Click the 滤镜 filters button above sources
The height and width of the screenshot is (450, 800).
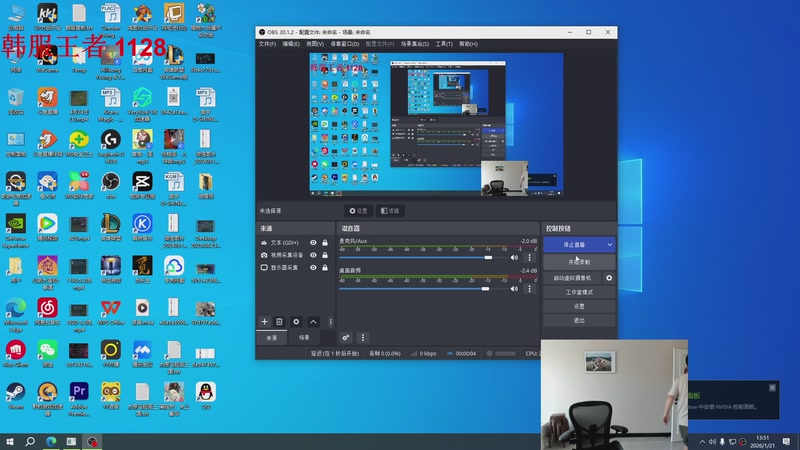pos(390,211)
